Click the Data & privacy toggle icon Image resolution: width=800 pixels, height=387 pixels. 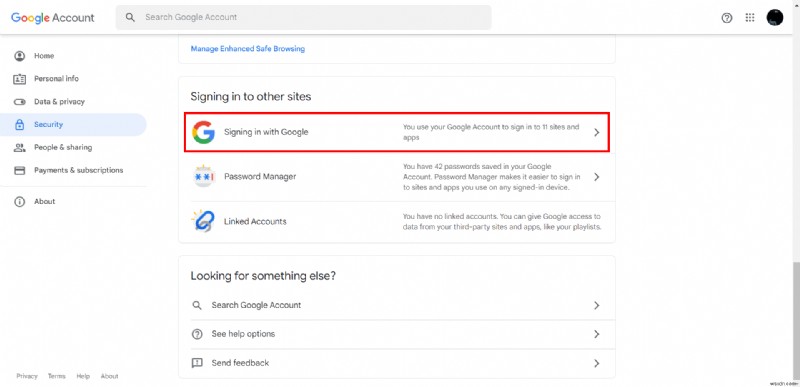[19, 102]
